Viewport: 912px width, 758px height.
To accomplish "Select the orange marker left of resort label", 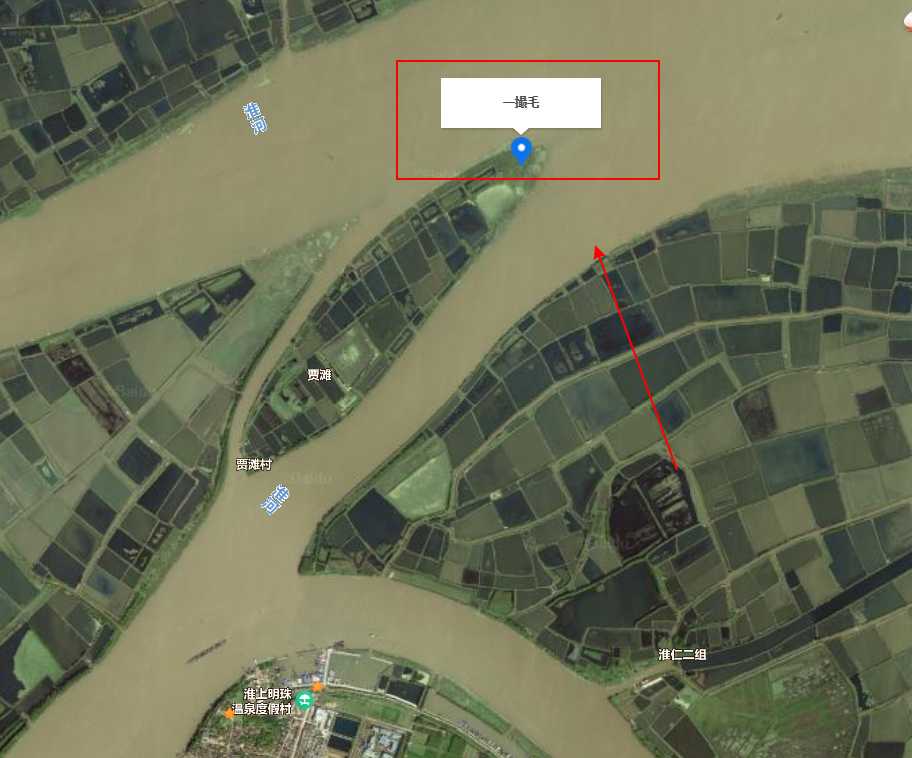I will 229,713.
